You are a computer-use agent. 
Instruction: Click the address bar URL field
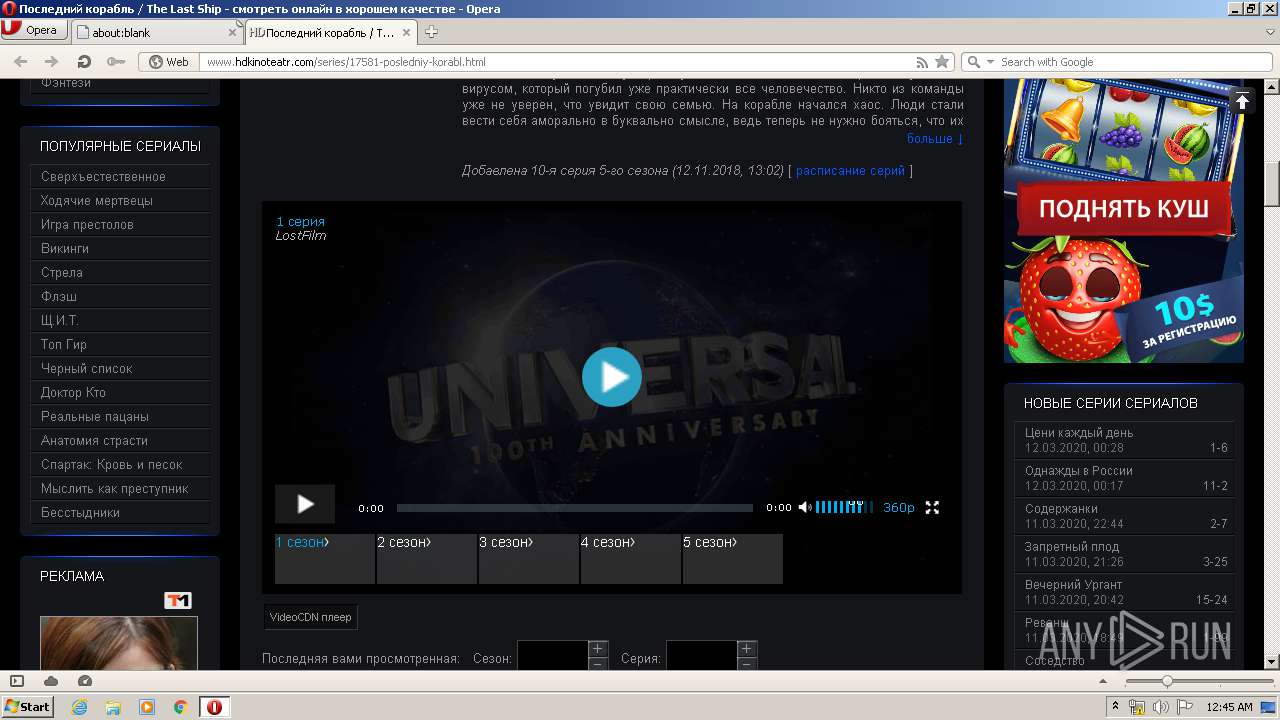558,62
